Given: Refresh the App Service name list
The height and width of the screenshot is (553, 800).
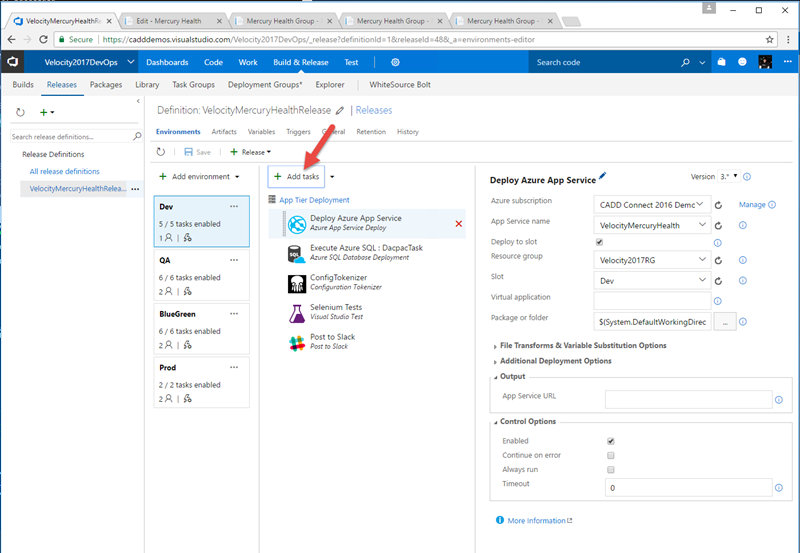Looking at the screenshot, I should pyautogui.click(x=718, y=225).
